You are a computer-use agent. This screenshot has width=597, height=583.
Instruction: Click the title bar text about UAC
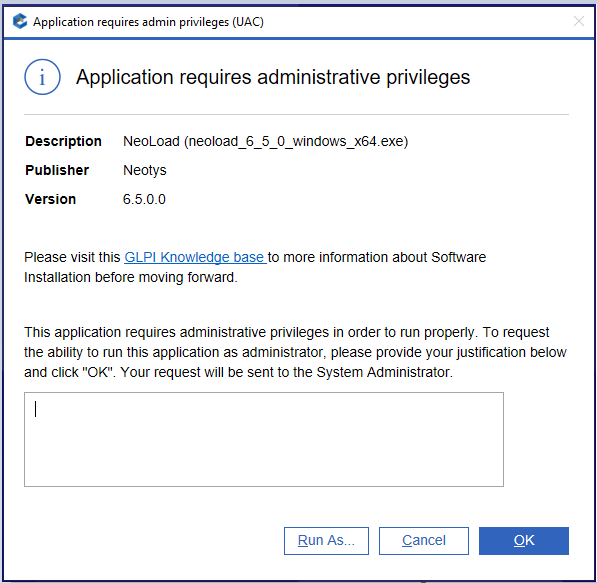(148, 22)
